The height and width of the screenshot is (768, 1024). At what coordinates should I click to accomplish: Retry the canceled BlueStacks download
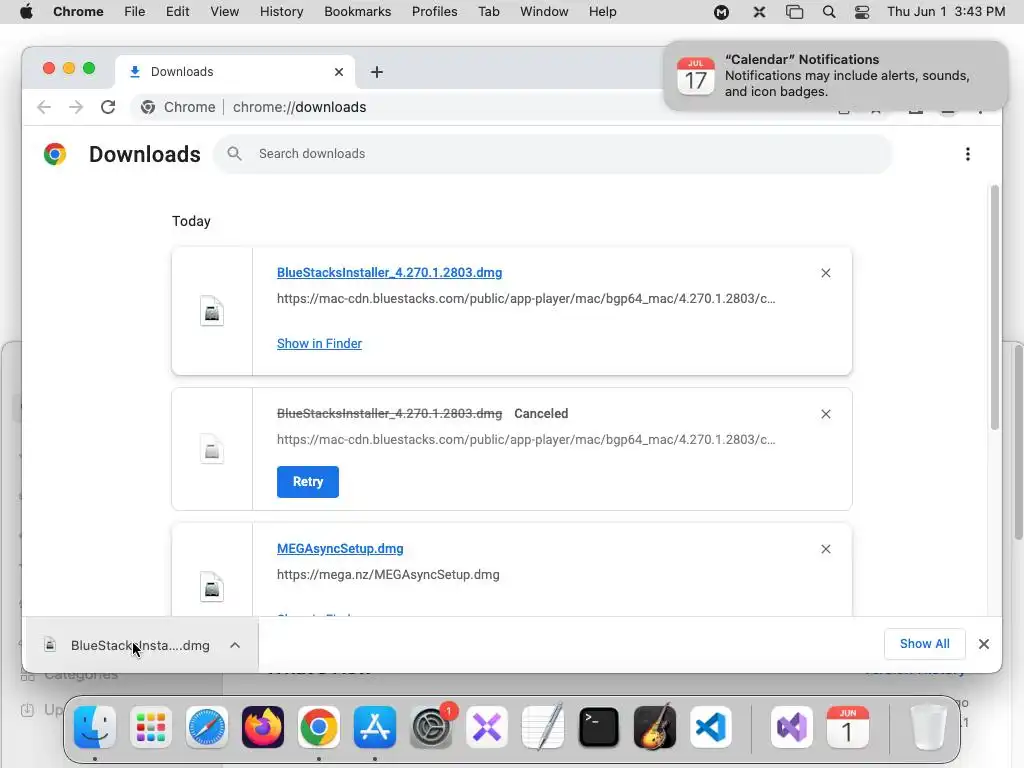[308, 482]
